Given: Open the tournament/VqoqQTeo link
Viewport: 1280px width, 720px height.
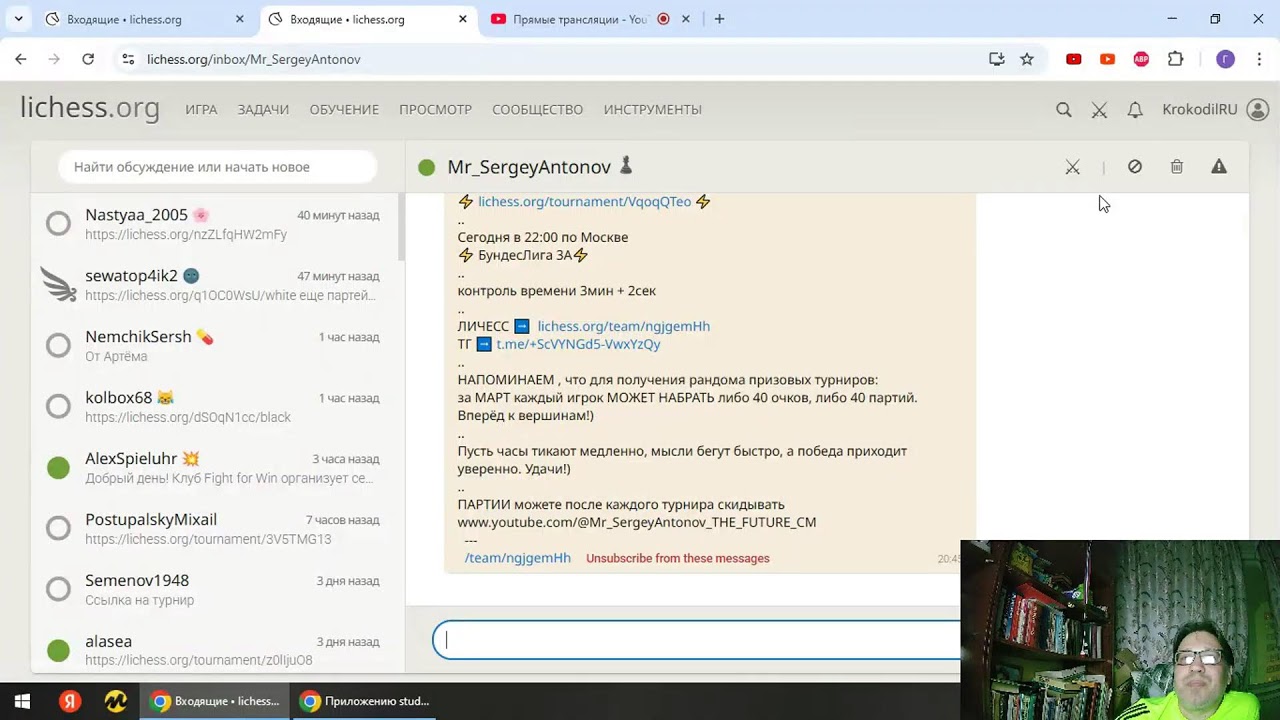Looking at the screenshot, I should click(584, 202).
